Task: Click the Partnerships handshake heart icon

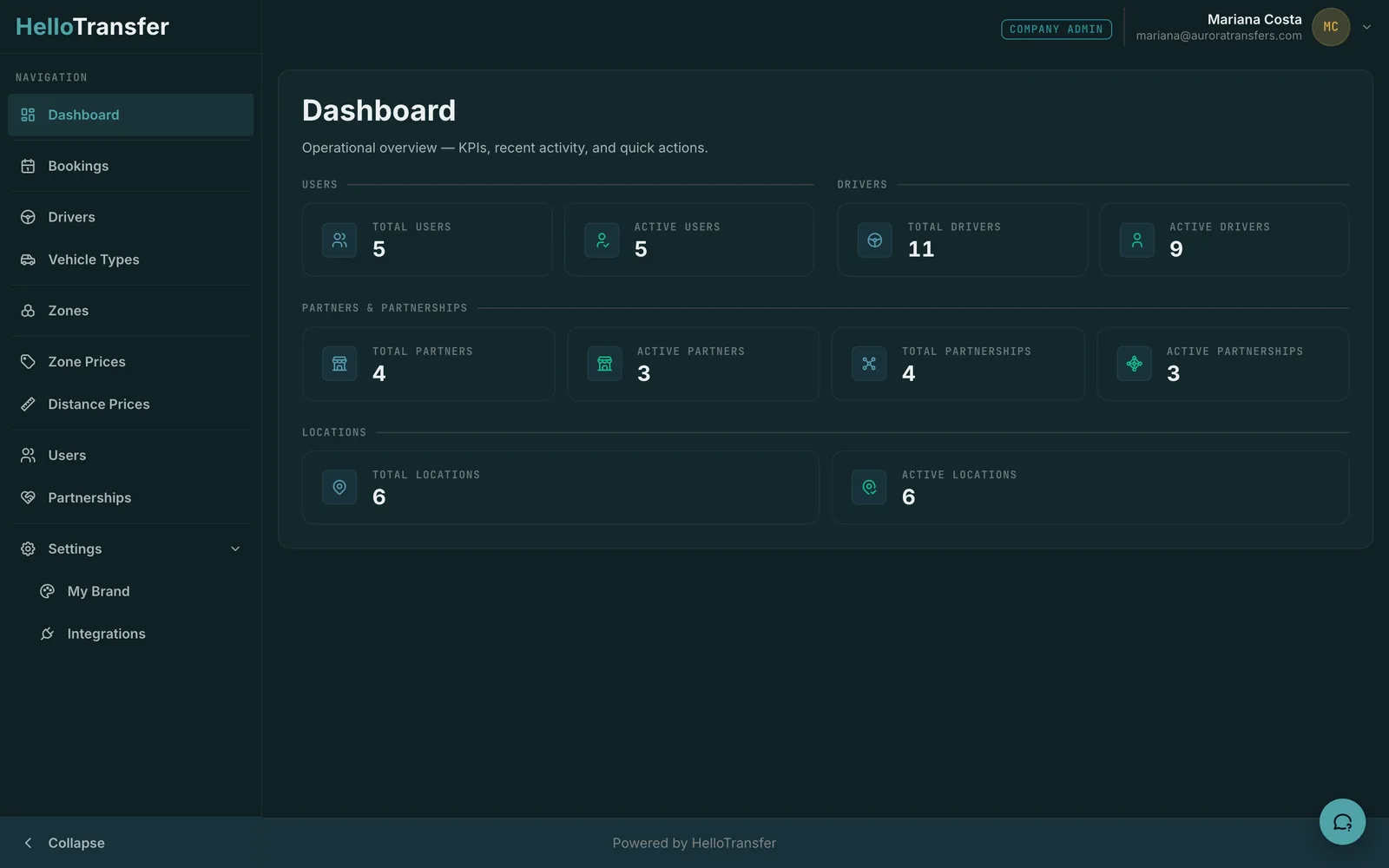Action: [x=28, y=498]
